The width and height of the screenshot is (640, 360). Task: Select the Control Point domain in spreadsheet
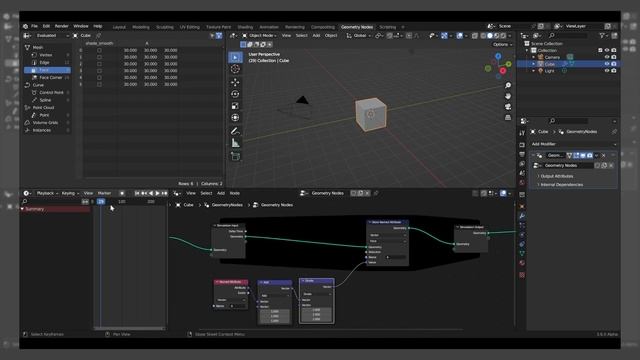click(51, 93)
